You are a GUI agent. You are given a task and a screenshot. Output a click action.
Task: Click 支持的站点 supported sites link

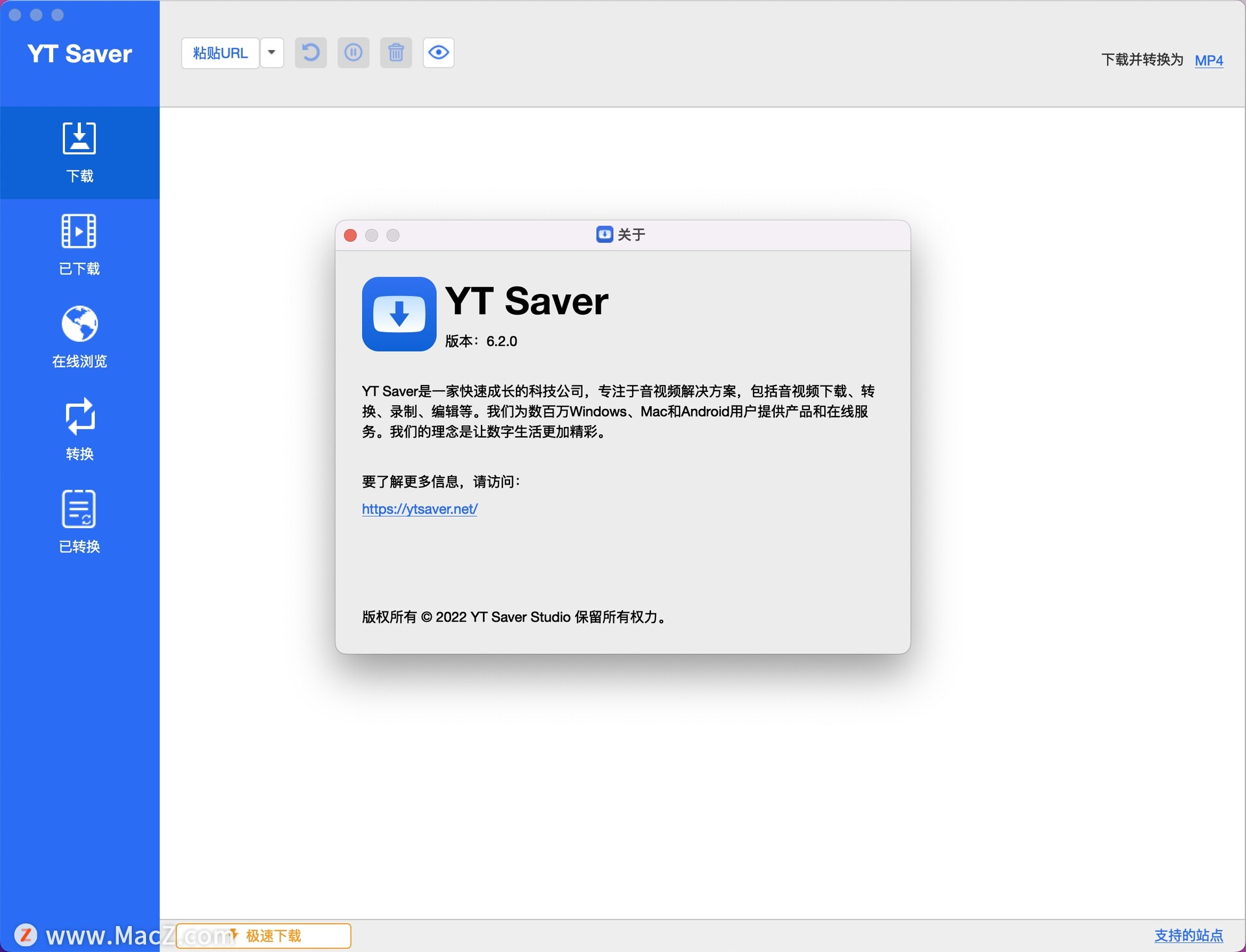click(1189, 935)
